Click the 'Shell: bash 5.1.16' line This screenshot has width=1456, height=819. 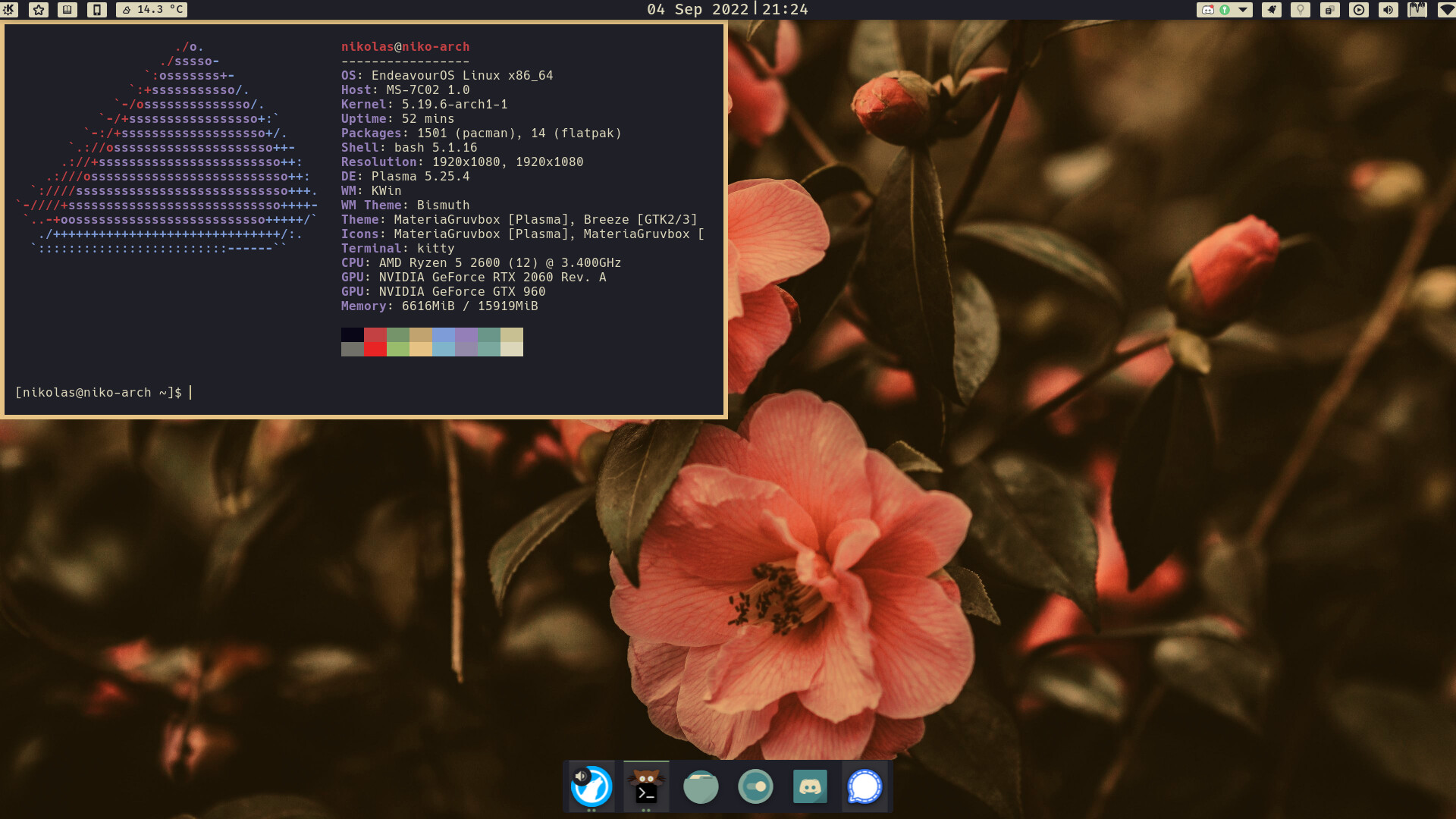(x=409, y=148)
